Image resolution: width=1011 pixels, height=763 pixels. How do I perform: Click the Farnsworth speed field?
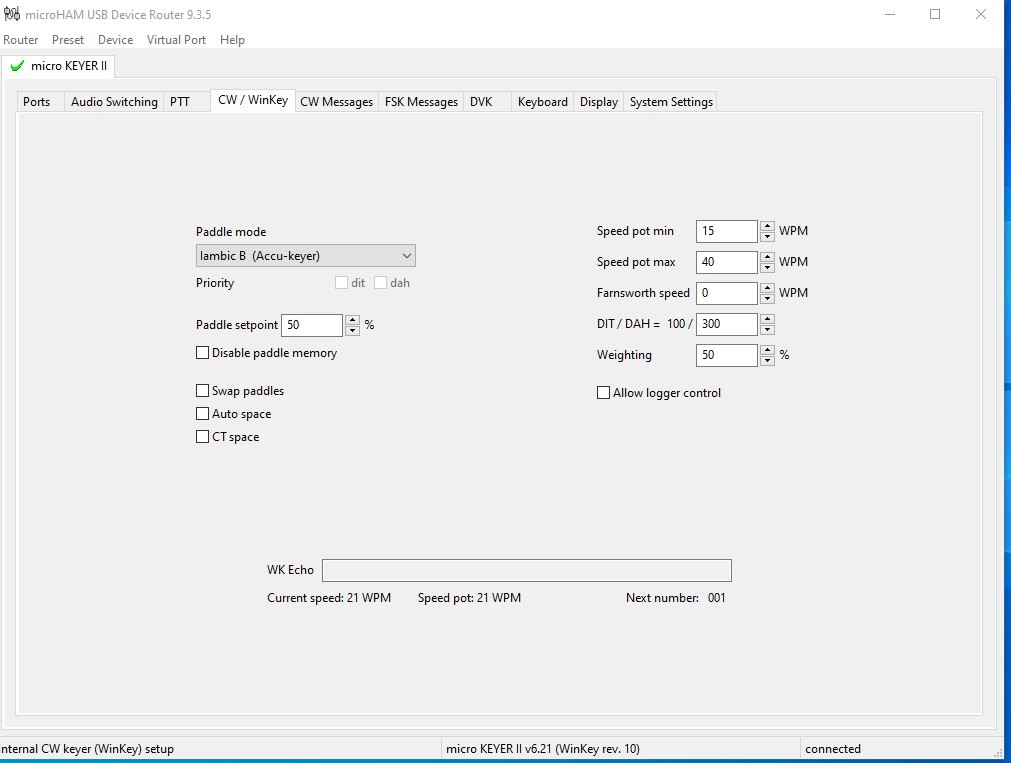pos(727,293)
